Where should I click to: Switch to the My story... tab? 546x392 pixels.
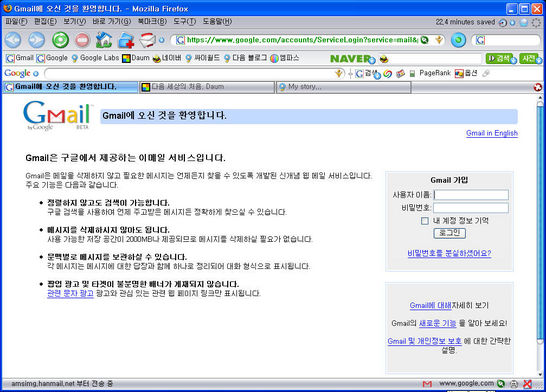coord(343,87)
